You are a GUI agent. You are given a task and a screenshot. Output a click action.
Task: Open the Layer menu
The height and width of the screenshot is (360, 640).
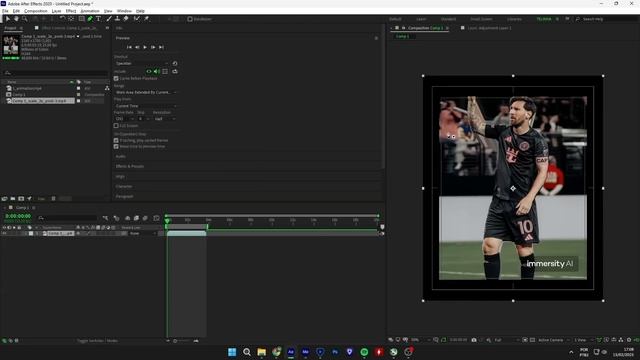coord(57,11)
